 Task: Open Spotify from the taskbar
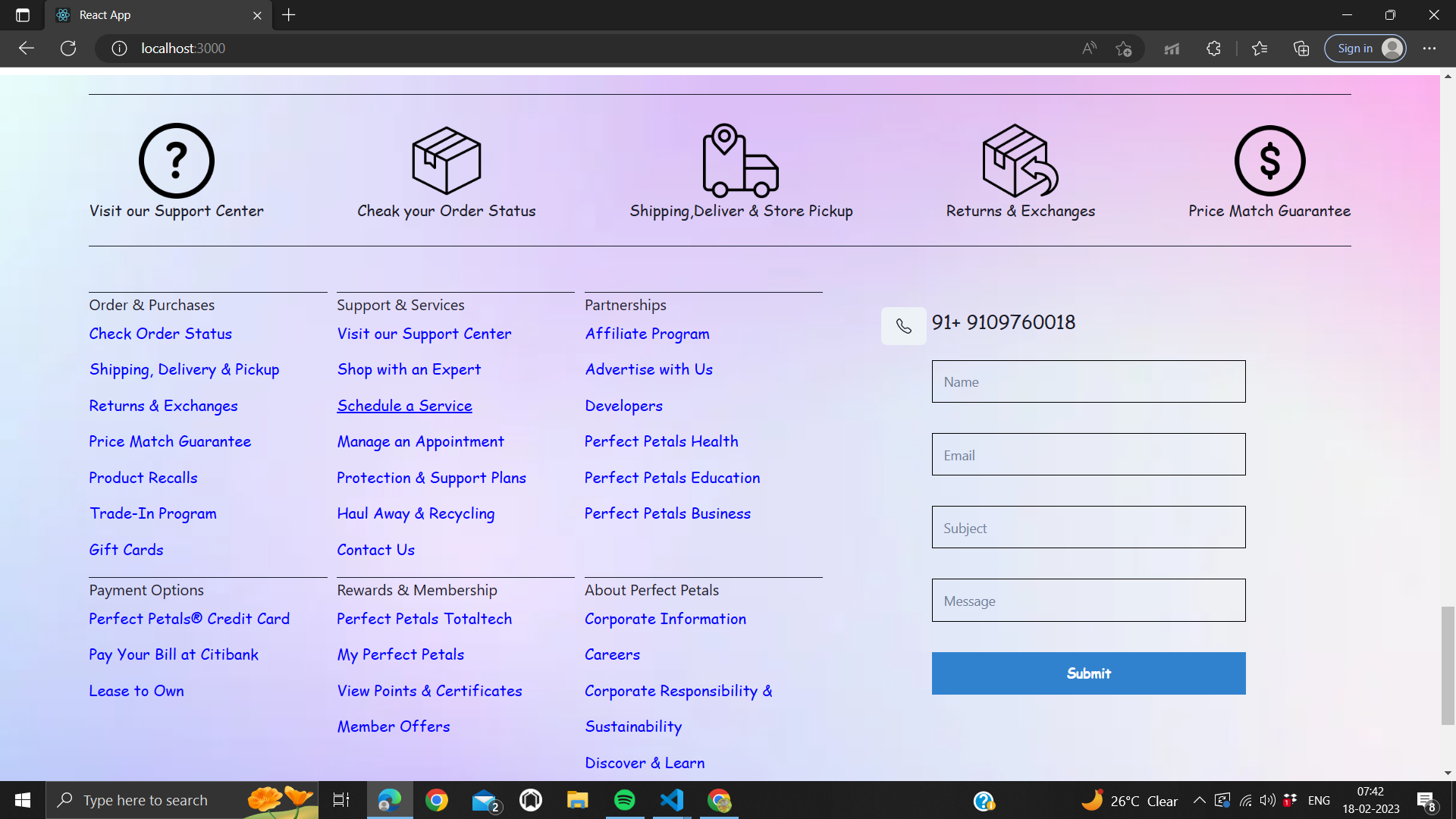pyautogui.click(x=624, y=800)
